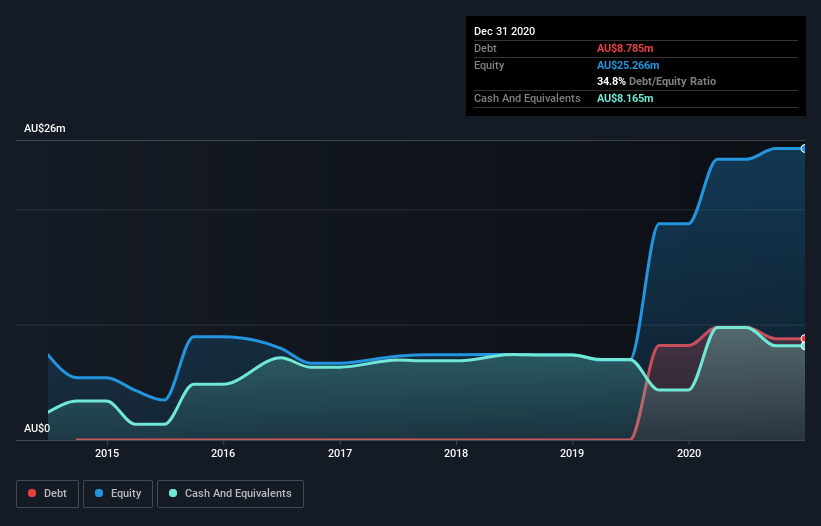The height and width of the screenshot is (526, 821).
Task: Click the 2015 x-axis label
Action: point(107,453)
